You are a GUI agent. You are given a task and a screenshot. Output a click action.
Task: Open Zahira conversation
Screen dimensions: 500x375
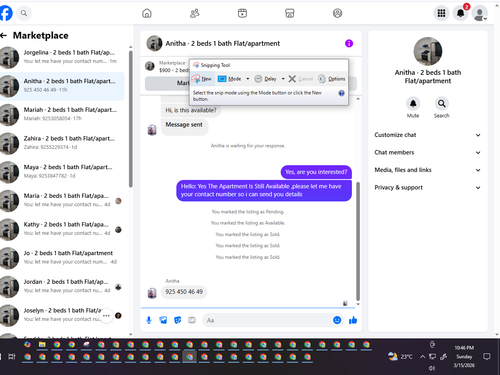click(62, 143)
